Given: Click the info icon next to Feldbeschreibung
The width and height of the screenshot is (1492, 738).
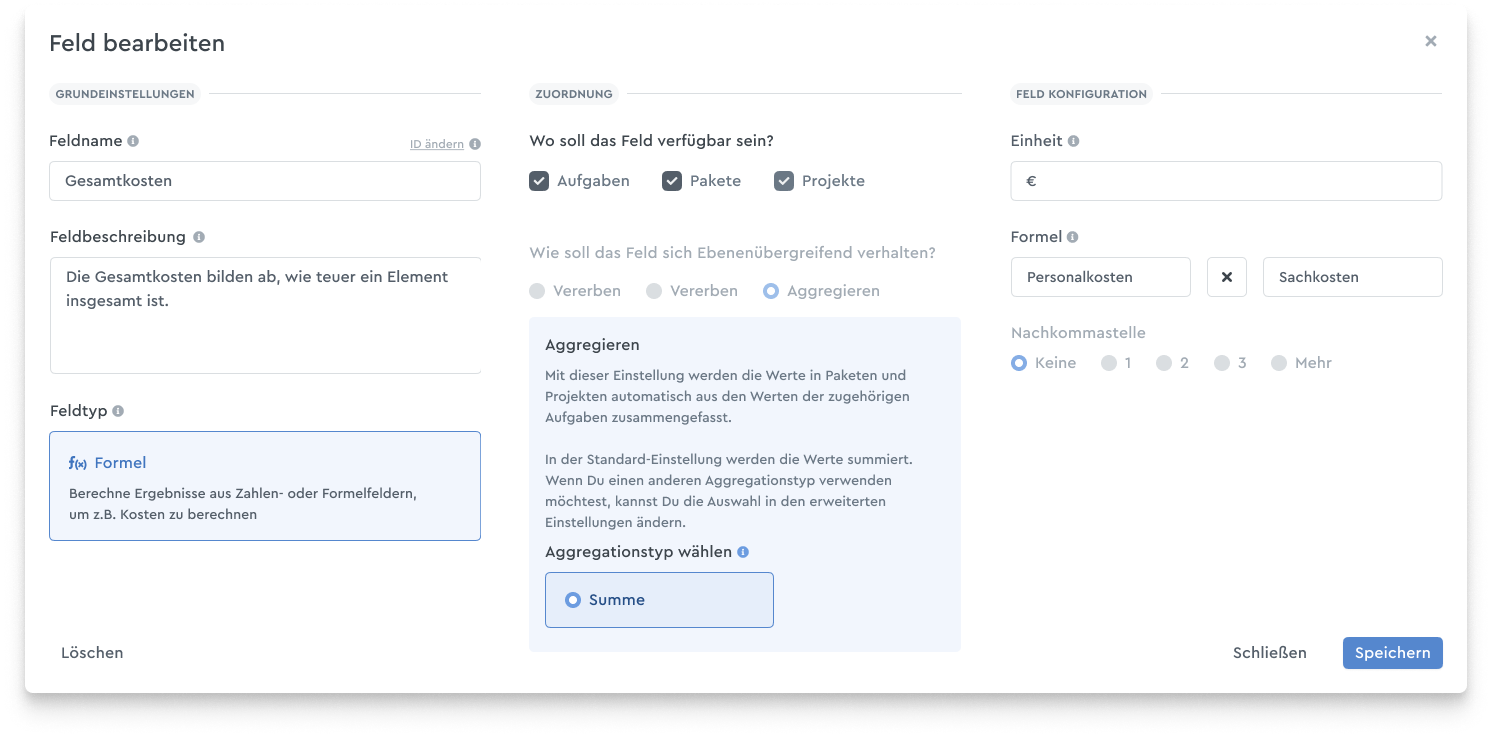Looking at the screenshot, I should [198, 237].
